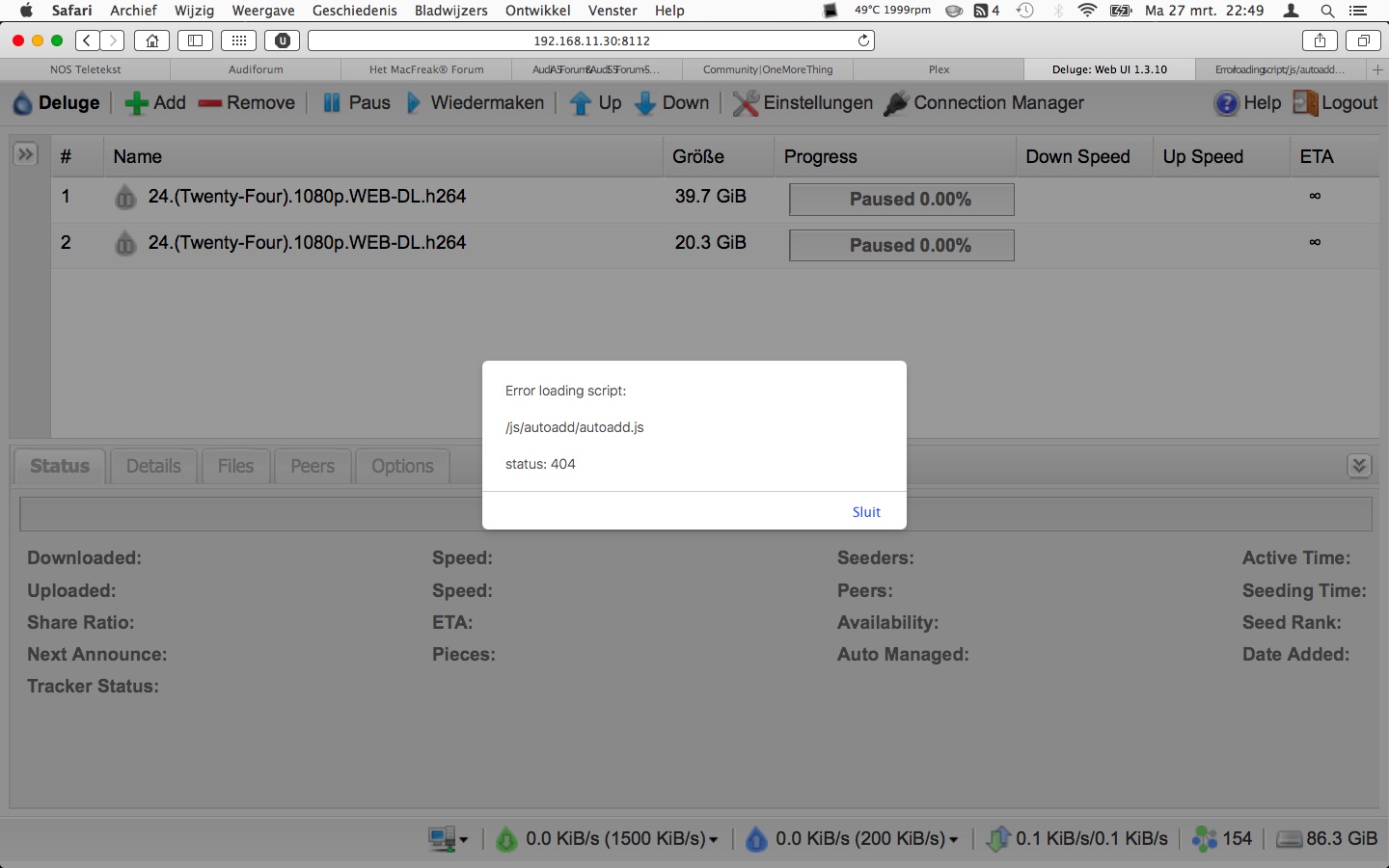Click protocol traffic 0.1 KiB/s indicator
Image resolution: width=1389 pixels, height=868 pixels.
coord(1077,839)
